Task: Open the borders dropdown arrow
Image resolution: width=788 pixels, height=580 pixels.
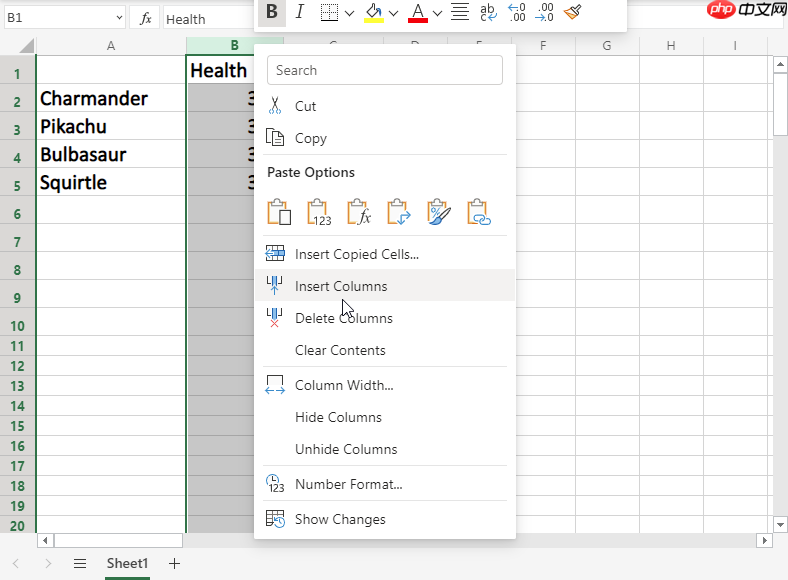Action: [x=350, y=13]
